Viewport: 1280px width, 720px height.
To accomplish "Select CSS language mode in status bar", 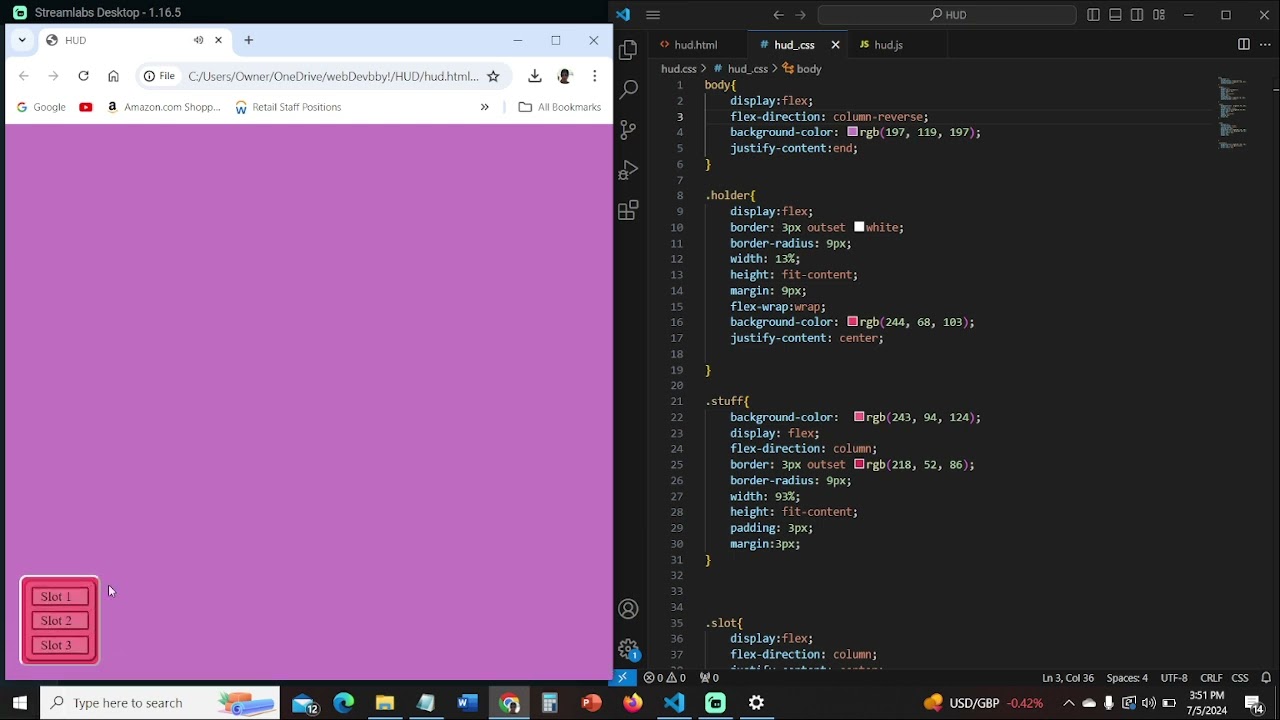I will pyautogui.click(x=1240, y=678).
